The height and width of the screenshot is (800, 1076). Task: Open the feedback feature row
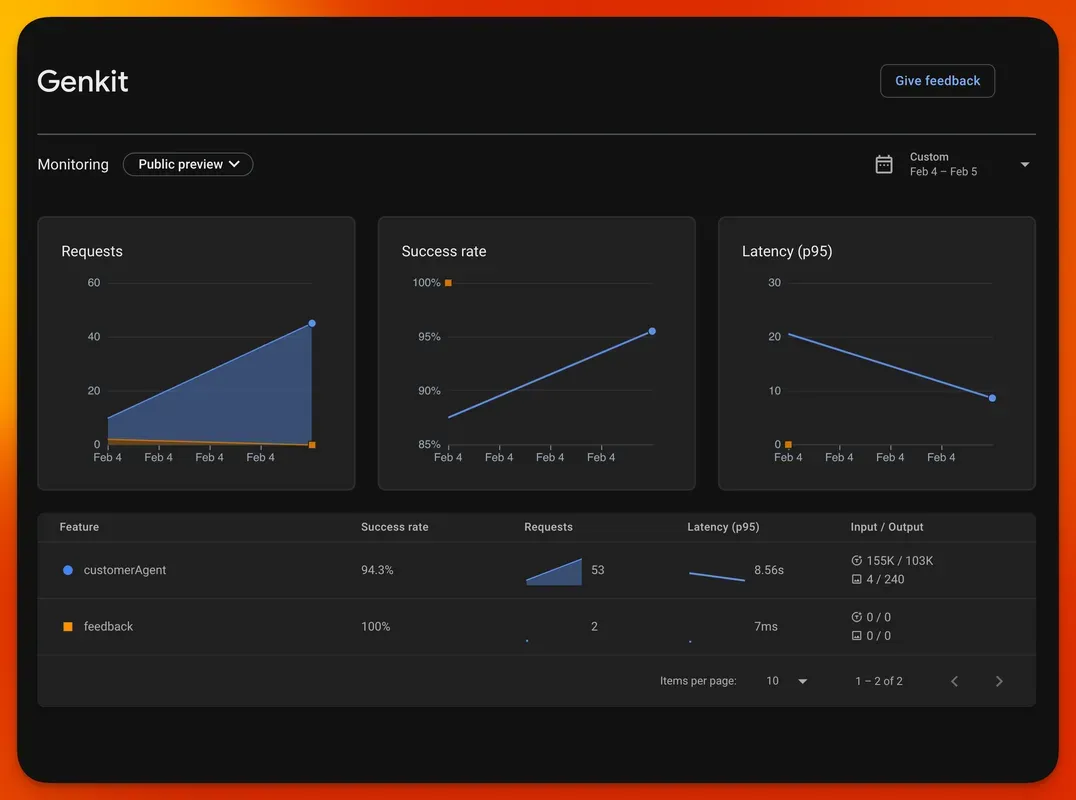pyautogui.click(x=537, y=626)
